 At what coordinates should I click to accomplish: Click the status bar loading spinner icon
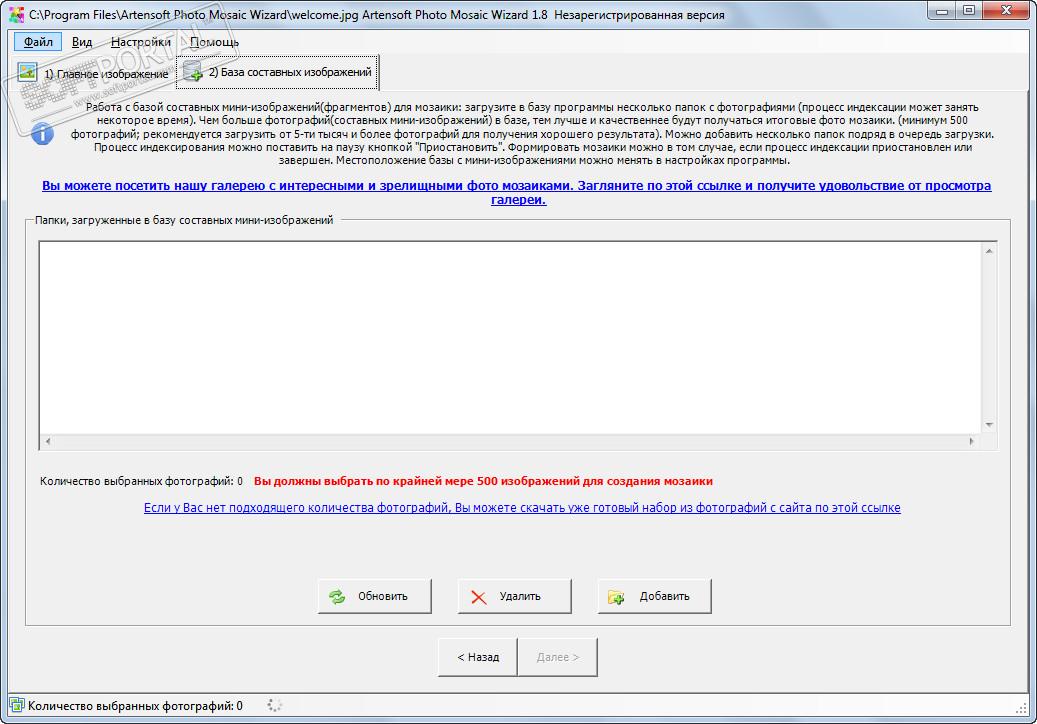click(274, 705)
